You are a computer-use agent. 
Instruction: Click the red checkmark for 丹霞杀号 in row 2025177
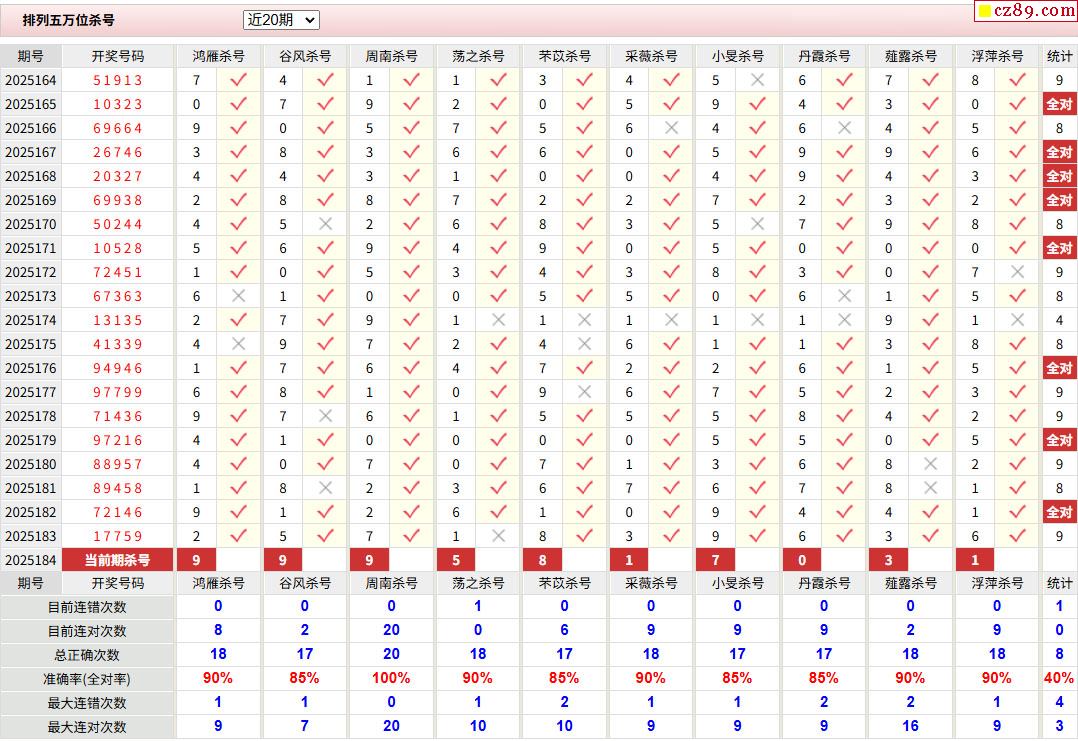844,392
